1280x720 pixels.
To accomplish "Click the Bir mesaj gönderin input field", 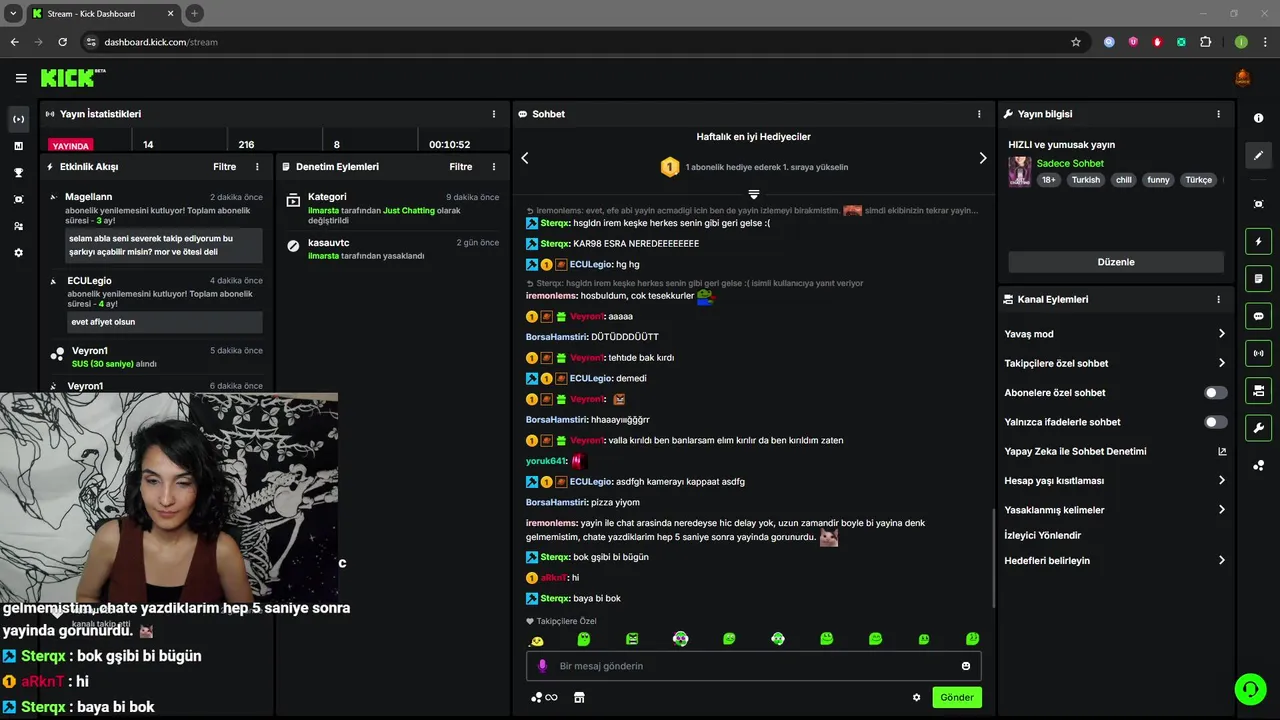I will pos(754,666).
